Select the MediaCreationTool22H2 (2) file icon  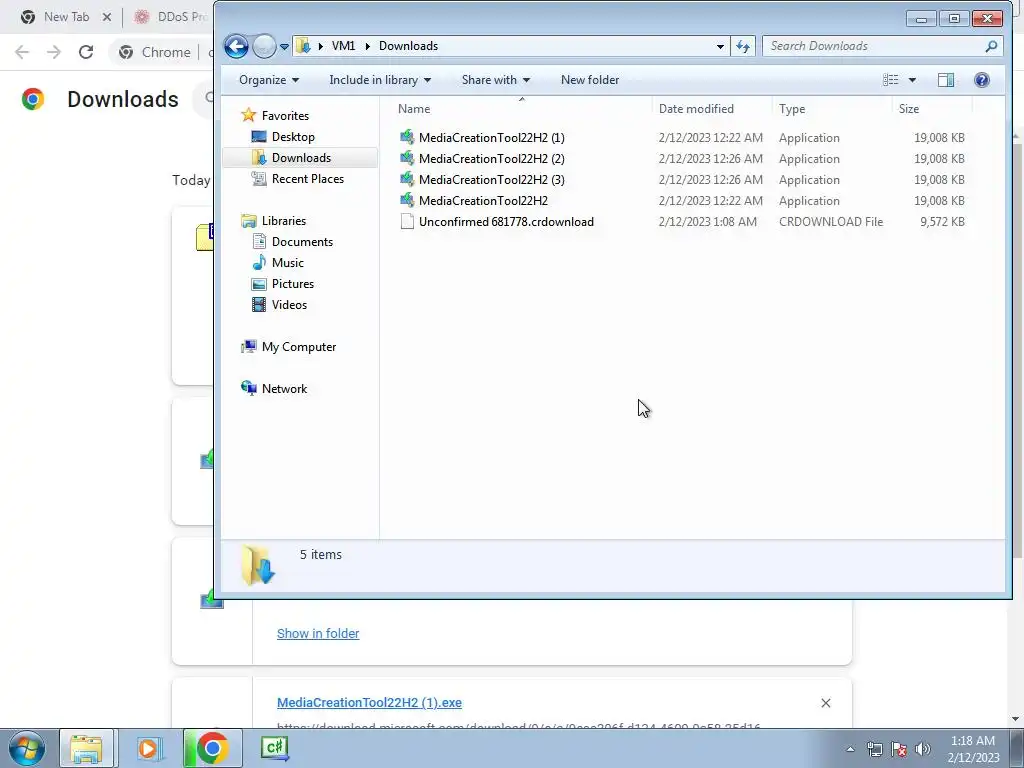coord(407,158)
